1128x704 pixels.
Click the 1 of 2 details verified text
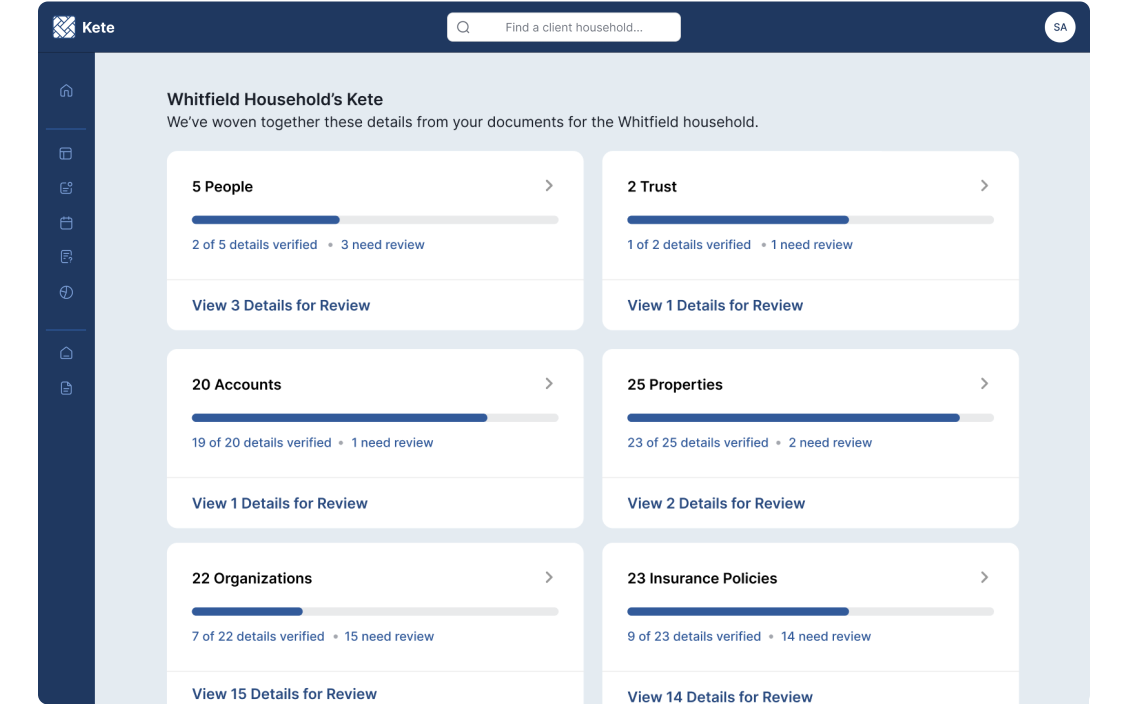(x=689, y=244)
